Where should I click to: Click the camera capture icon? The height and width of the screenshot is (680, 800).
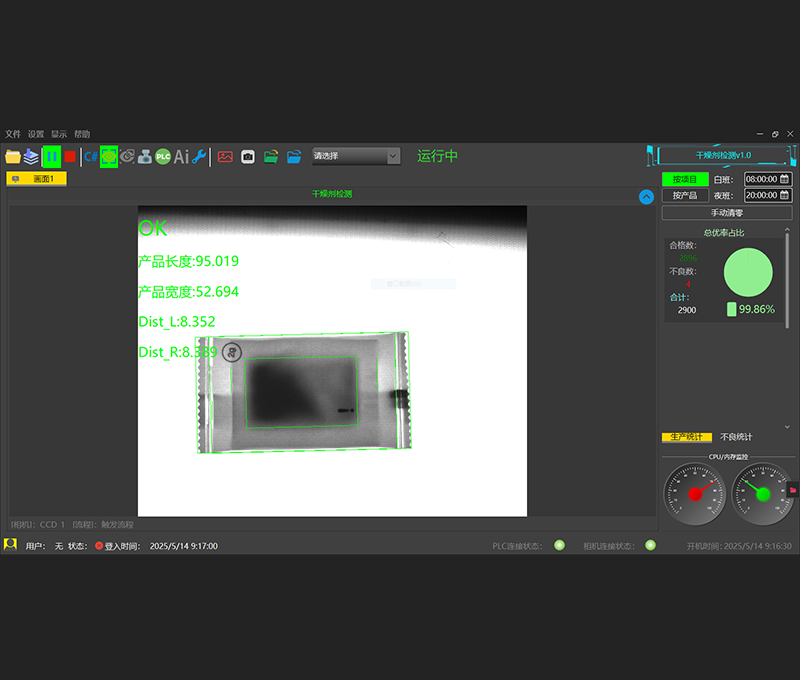coord(247,156)
